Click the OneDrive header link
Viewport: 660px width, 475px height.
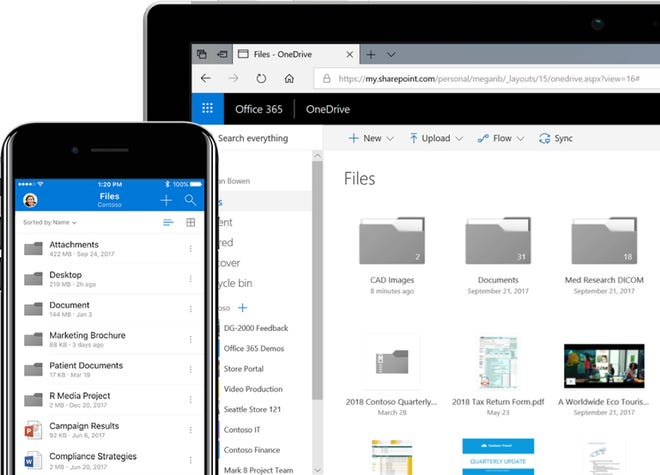(x=328, y=110)
